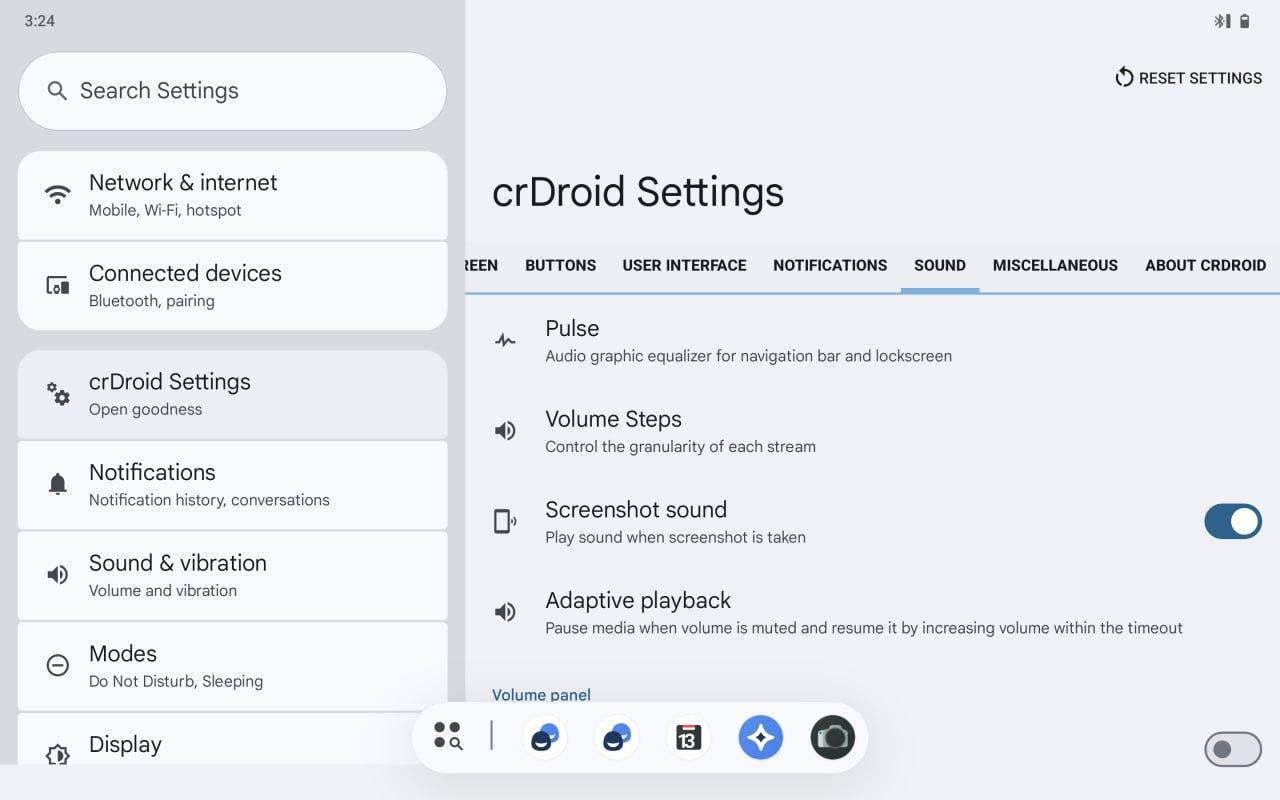Viewport: 1280px width, 800px height.
Task: Click the phone icon beside Screenshot sound
Action: click(505, 521)
